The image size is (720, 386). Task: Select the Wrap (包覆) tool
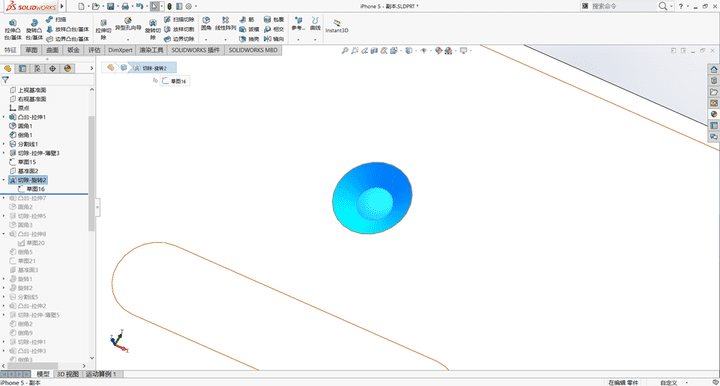point(274,19)
